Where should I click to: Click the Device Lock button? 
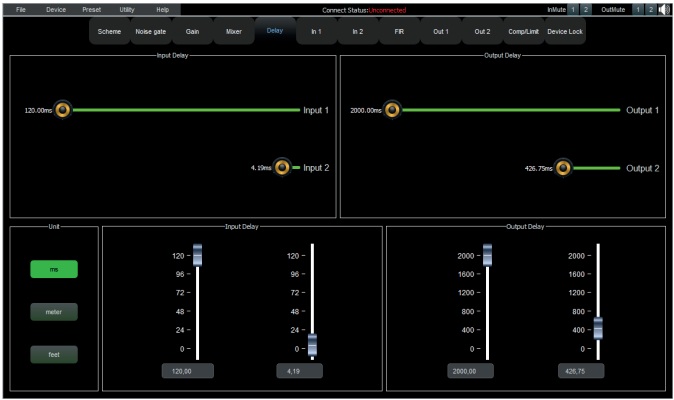coord(565,32)
